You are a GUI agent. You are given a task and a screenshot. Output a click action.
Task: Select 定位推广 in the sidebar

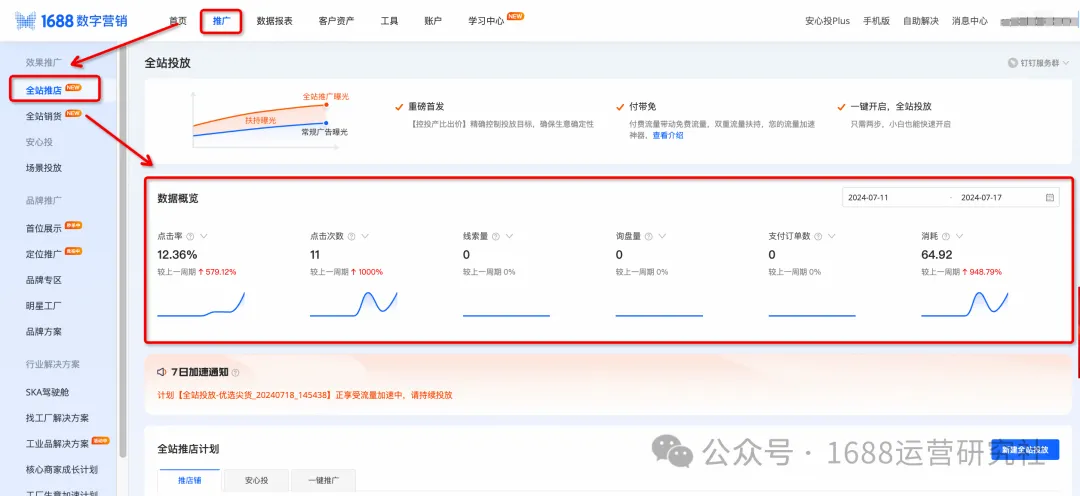(44, 254)
